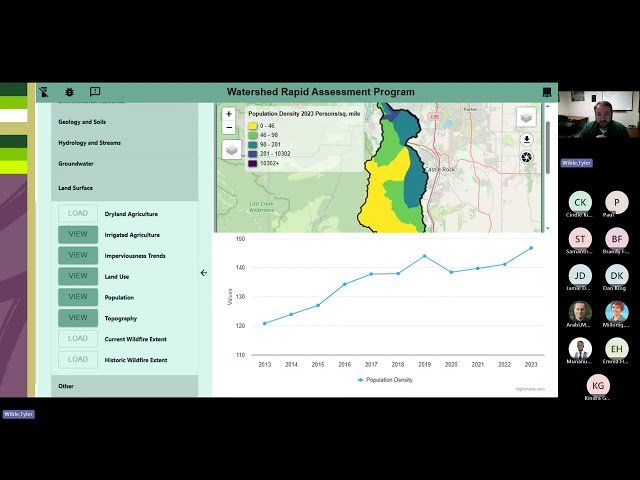Load the Dryland Agriculture layer
This screenshot has height=480, width=640.
[x=78, y=213]
